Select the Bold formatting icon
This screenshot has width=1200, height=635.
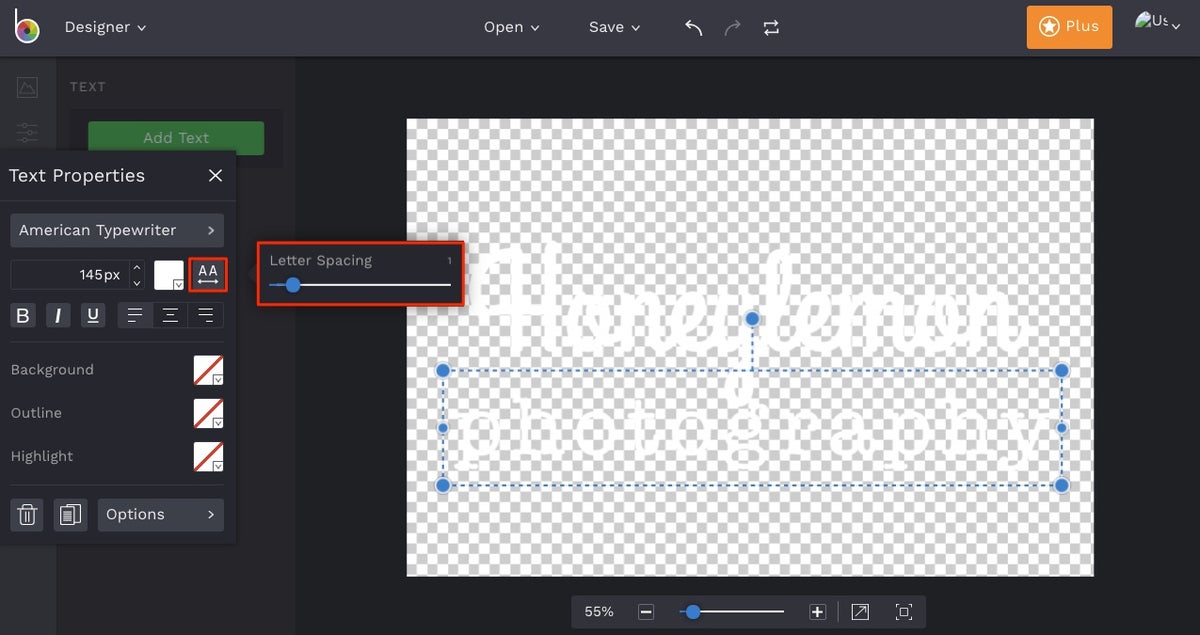click(22, 315)
